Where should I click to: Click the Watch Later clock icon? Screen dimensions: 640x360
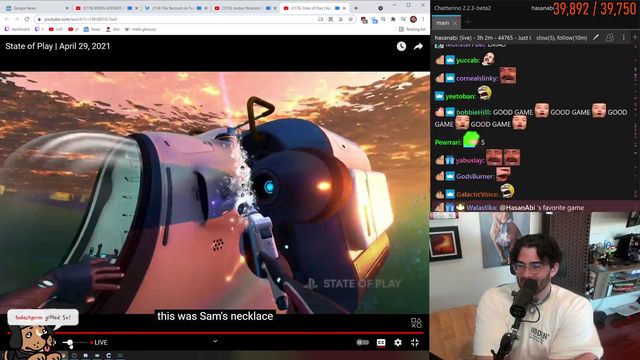[401, 47]
